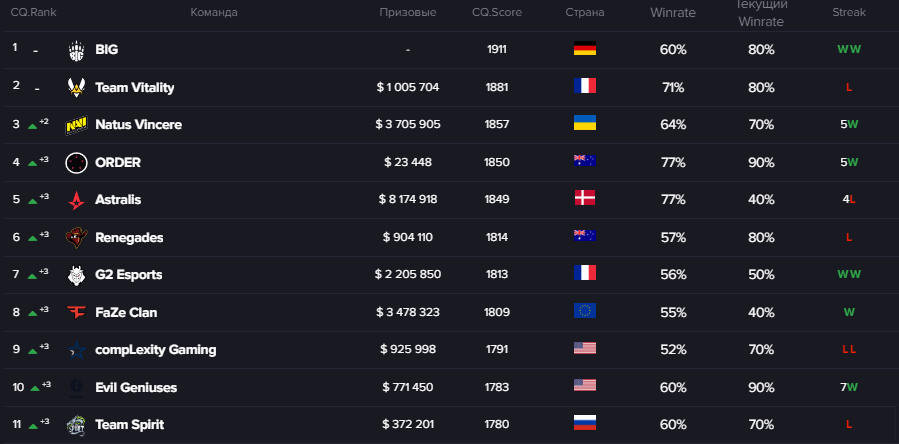Image resolution: width=899 pixels, height=444 pixels.
Task: Open the Natus Vincere team link
Action: [x=138, y=125]
